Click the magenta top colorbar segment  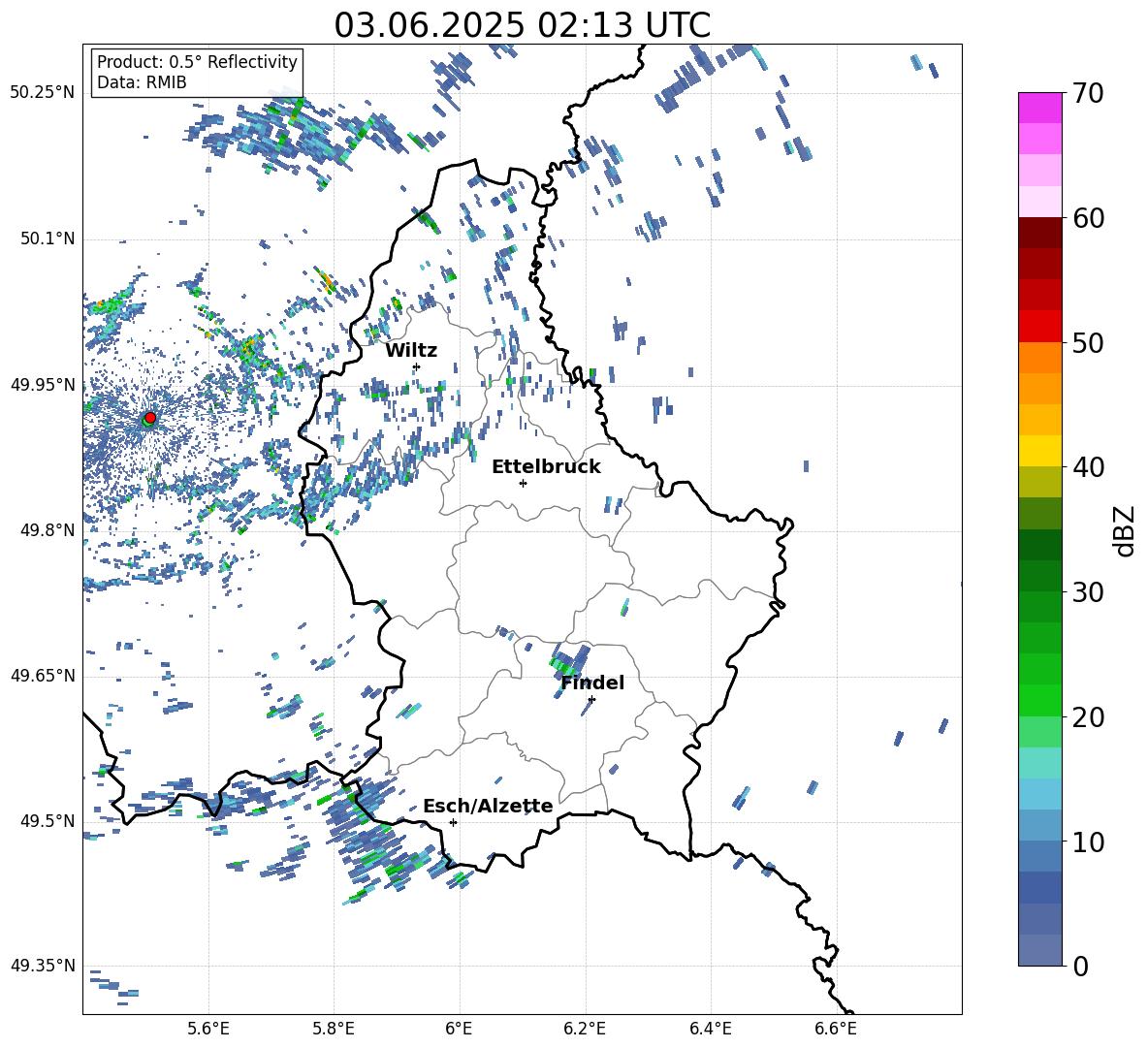pyautogui.click(x=1039, y=109)
